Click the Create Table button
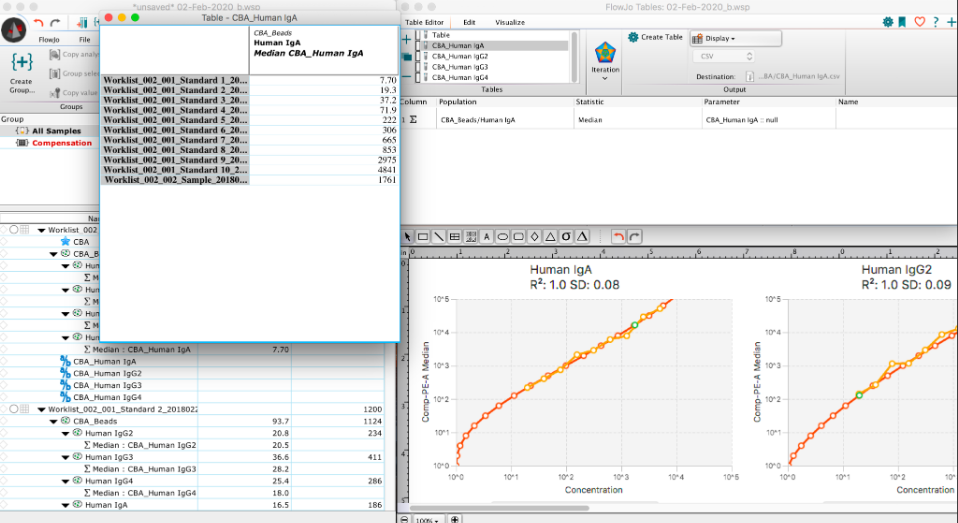The height and width of the screenshot is (523, 958). tap(655, 37)
